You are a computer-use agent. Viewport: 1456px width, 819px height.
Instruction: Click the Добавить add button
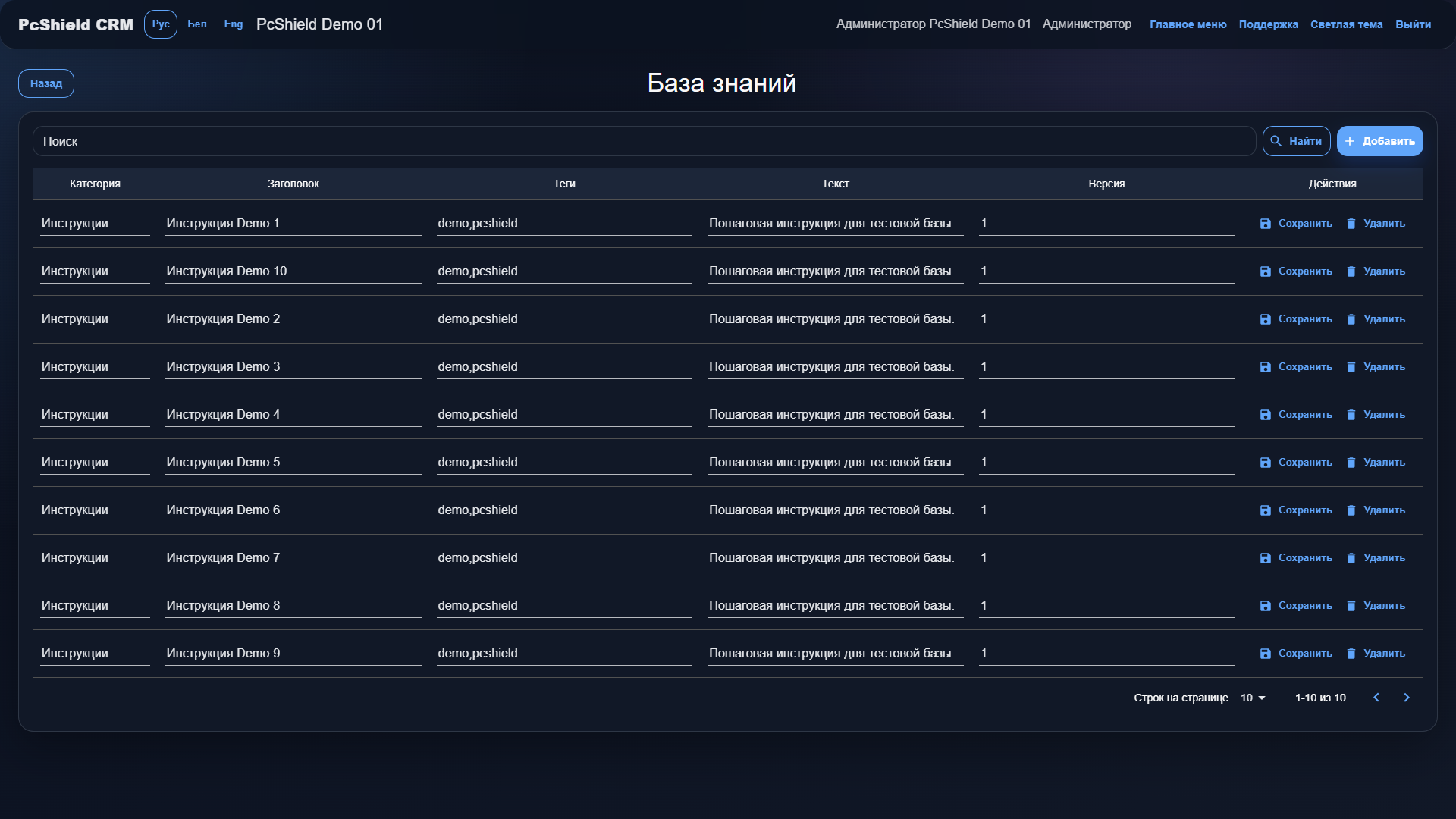[x=1380, y=141]
